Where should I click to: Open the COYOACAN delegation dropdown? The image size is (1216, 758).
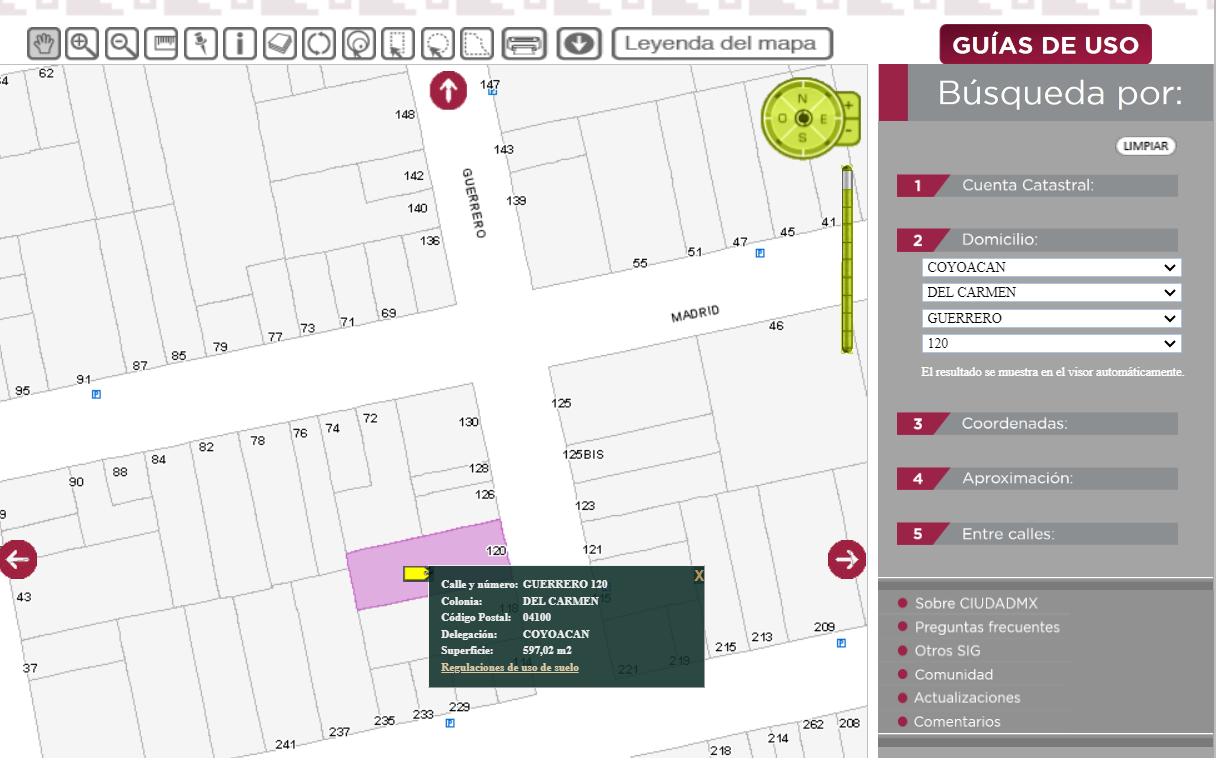[1051, 268]
